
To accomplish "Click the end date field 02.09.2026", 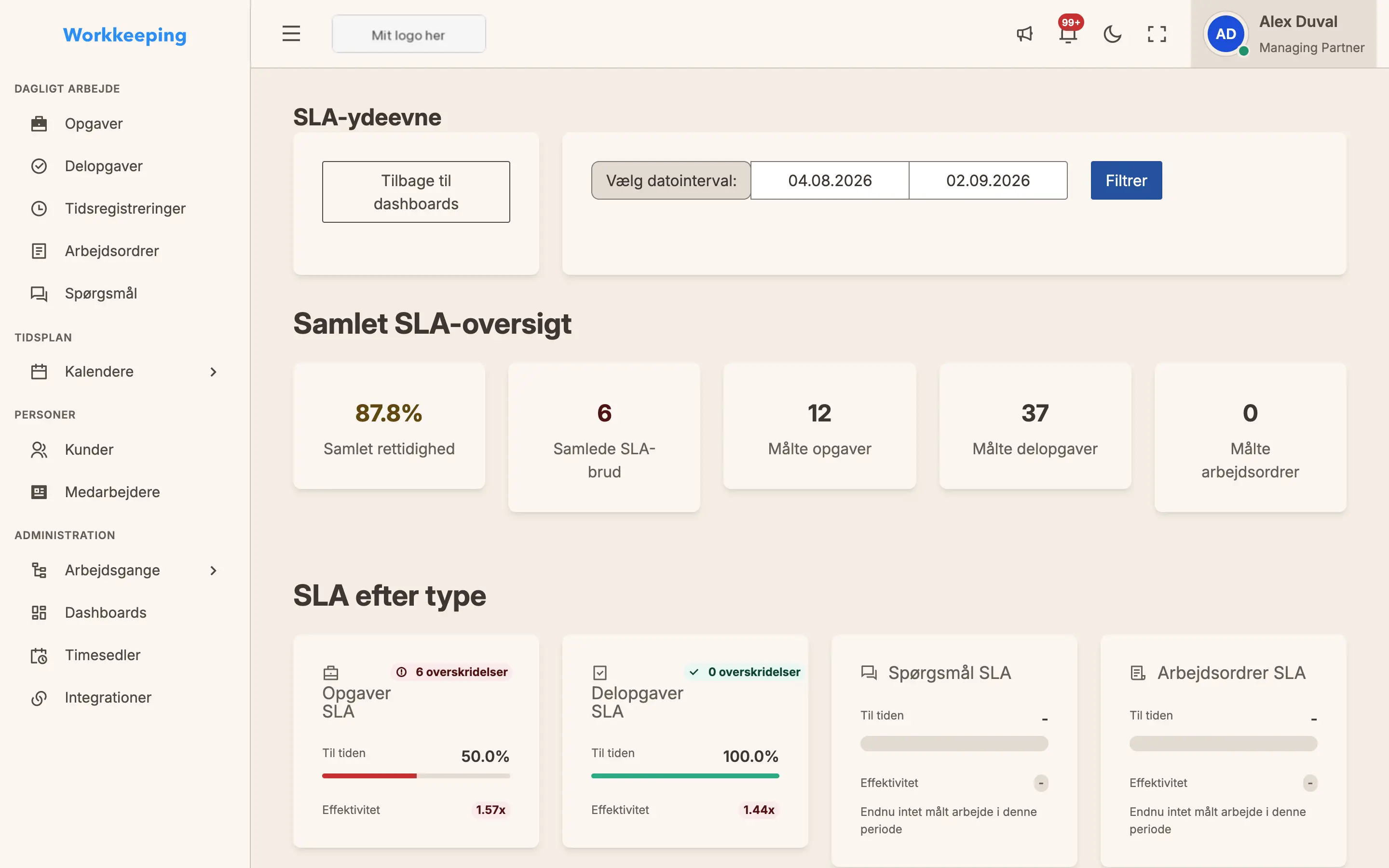I will (x=988, y=180).
